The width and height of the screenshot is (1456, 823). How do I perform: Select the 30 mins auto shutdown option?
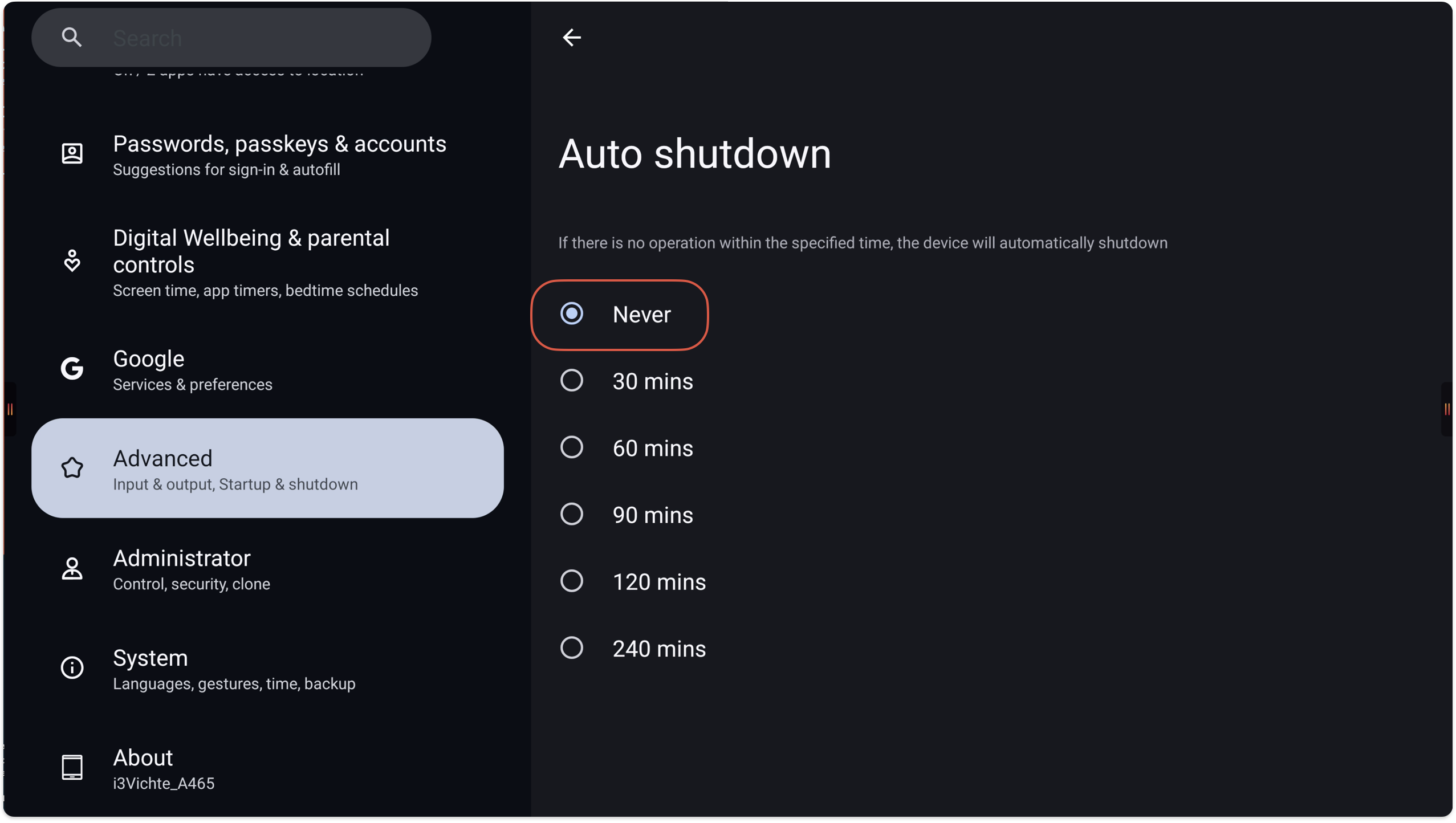coord(571,381)
